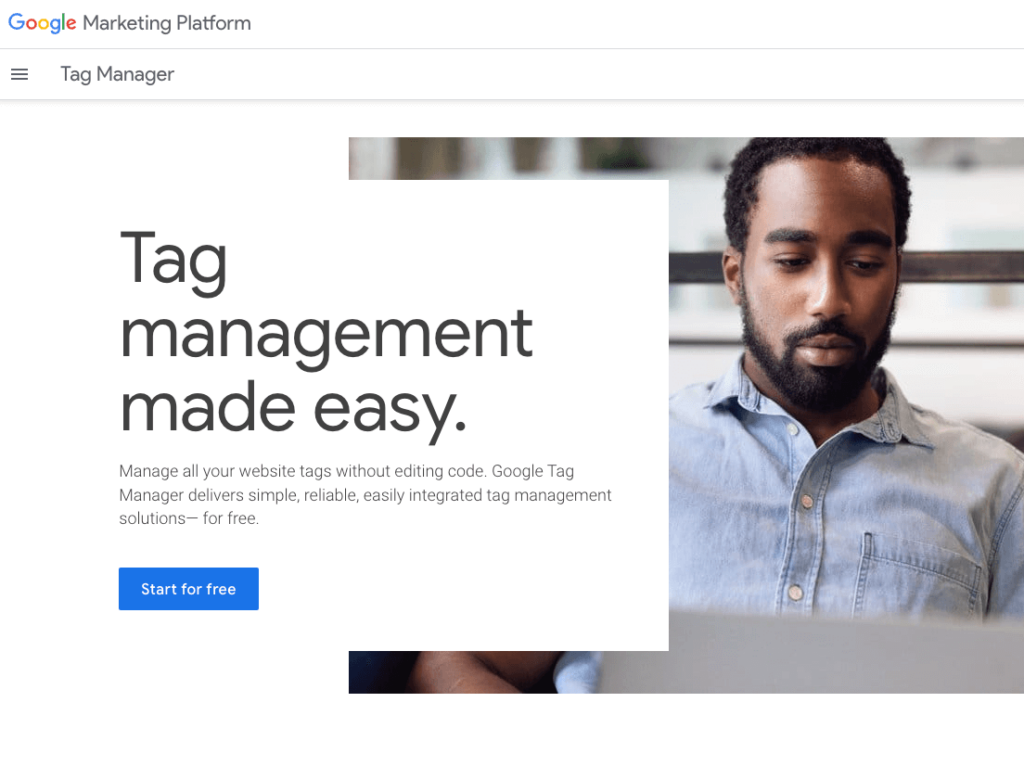Select the hamburger menu icon beside Tag Manager

[x=19, y=74]
